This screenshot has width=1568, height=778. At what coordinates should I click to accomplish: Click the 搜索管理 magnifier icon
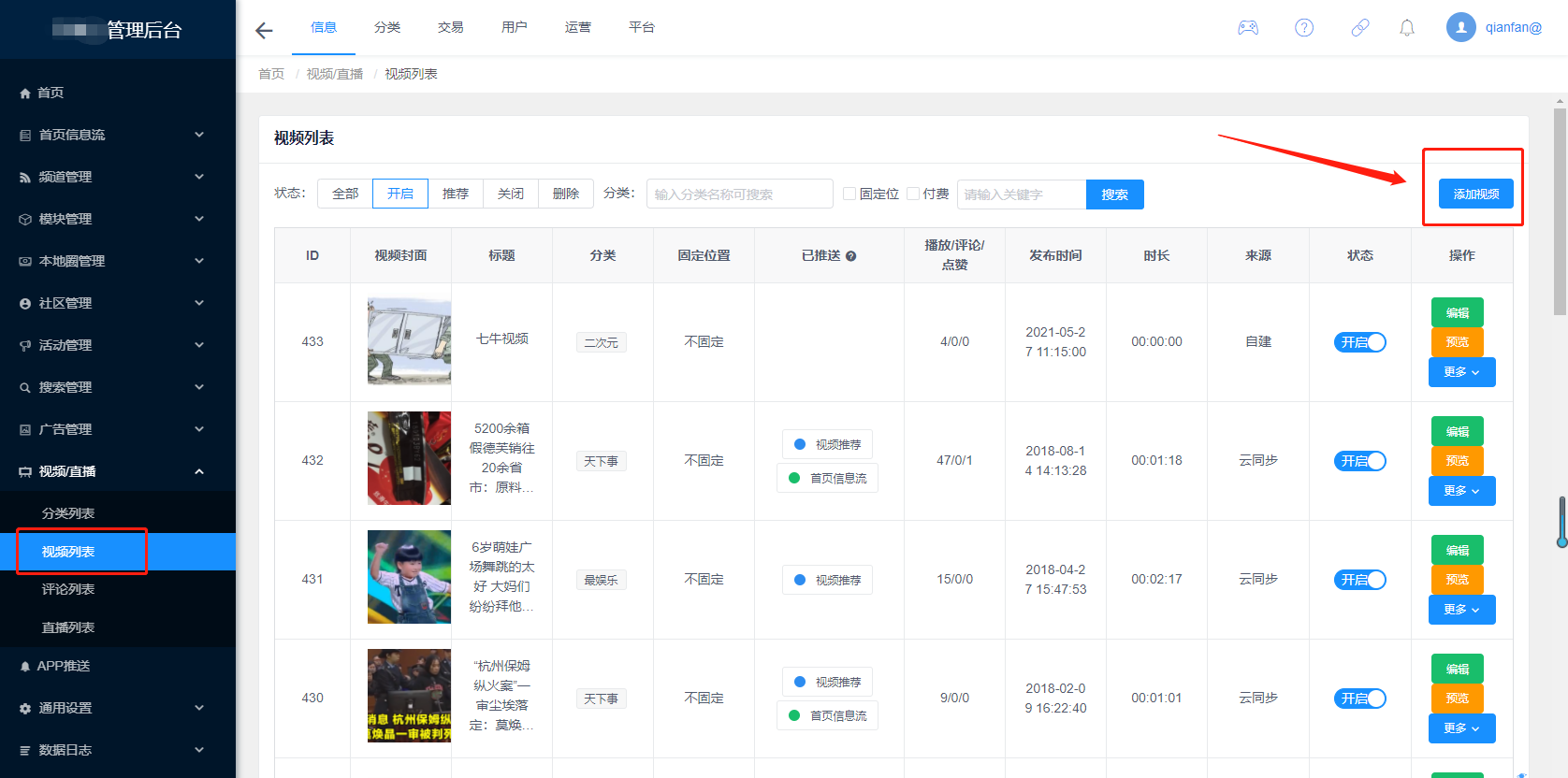click(25, 388)
